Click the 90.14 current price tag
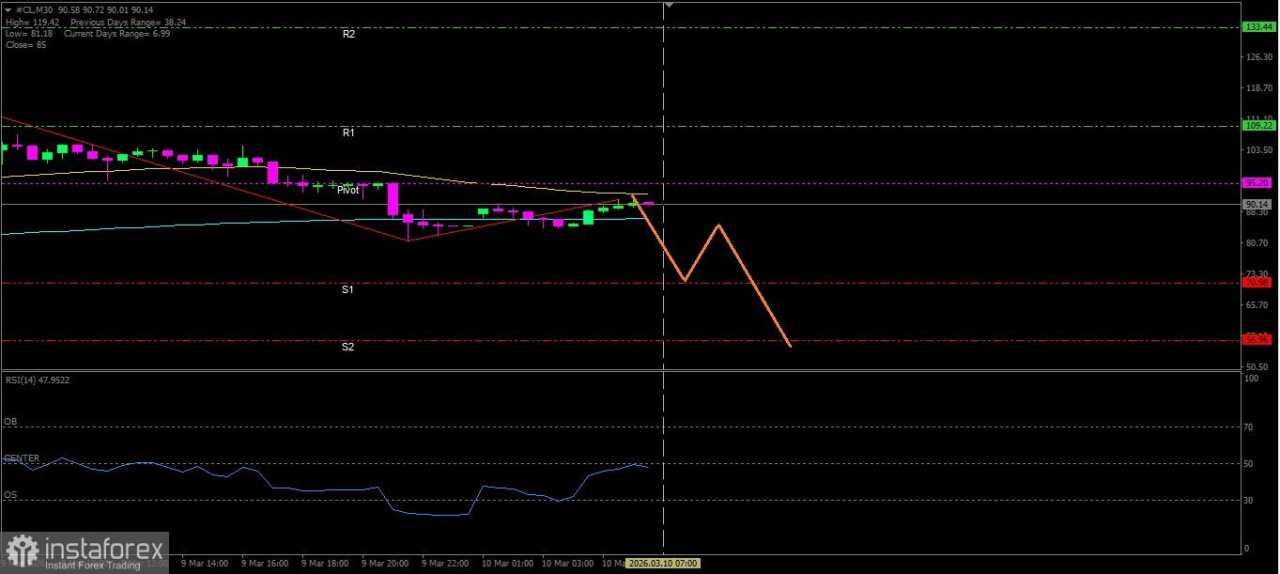Image resolution: width=1280 pixels, height=574 pixels. 1257,204
